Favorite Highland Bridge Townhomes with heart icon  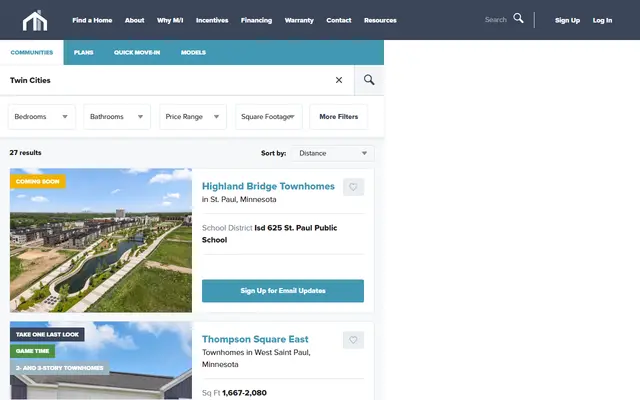(353, 187)
